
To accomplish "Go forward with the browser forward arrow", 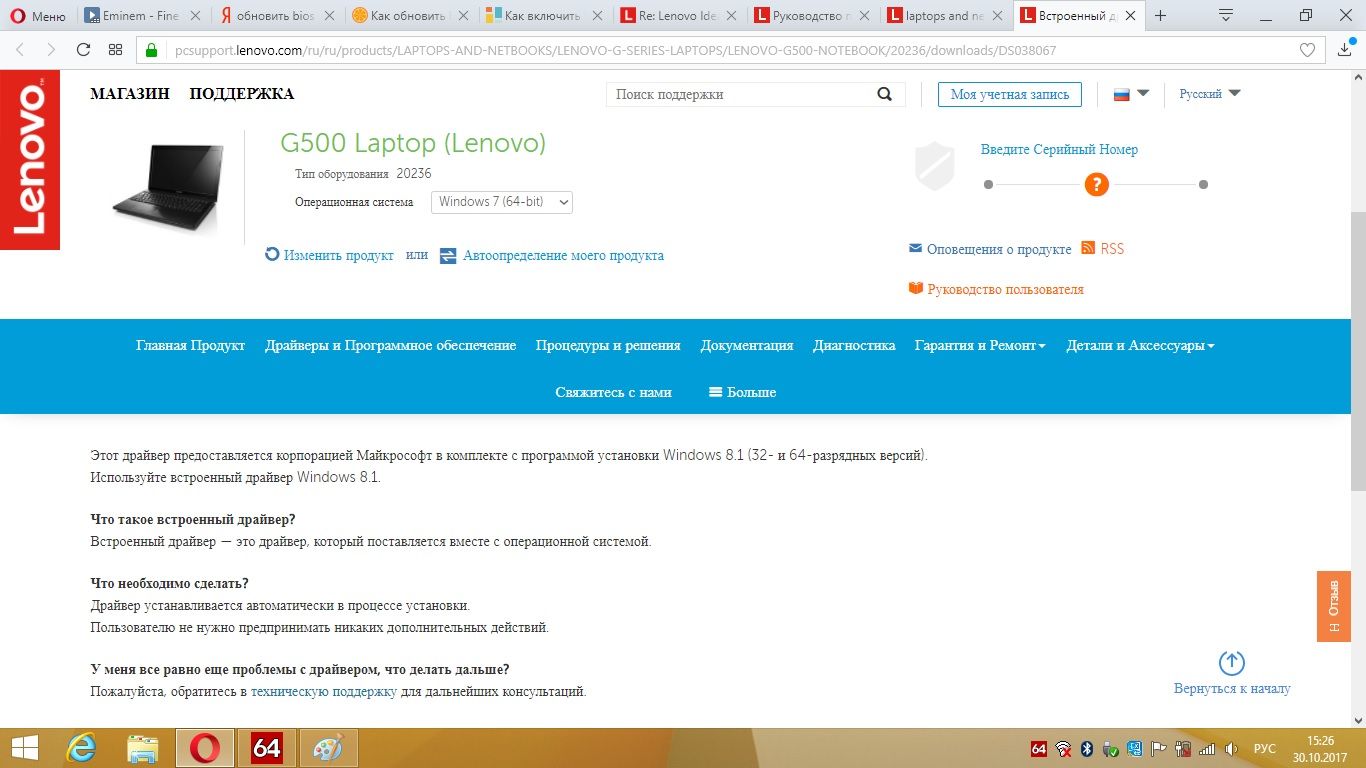I will 52,50.
